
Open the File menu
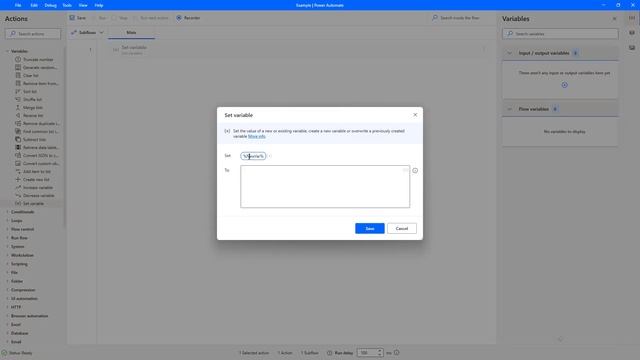18,5
